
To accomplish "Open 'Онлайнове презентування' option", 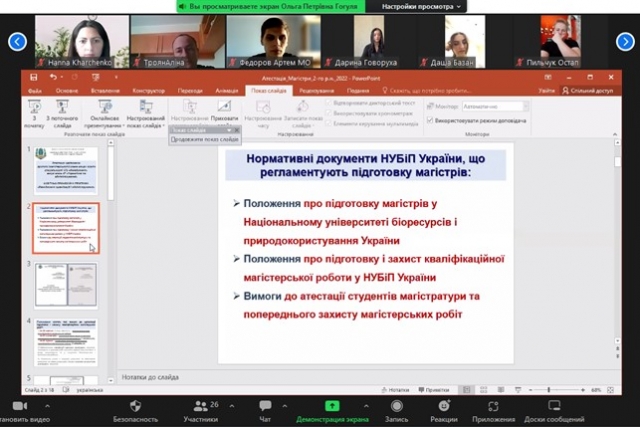I will (105, 113).
